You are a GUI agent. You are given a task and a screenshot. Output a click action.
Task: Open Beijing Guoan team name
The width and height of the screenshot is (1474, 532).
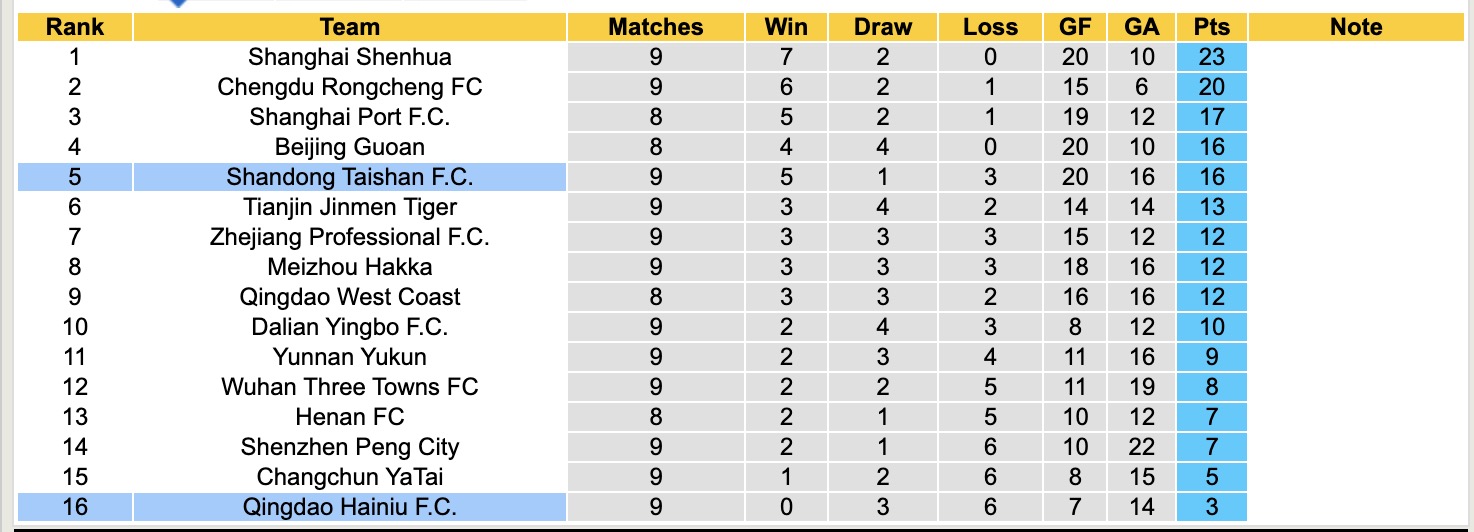pyautogui.click(x=350, y=147)
